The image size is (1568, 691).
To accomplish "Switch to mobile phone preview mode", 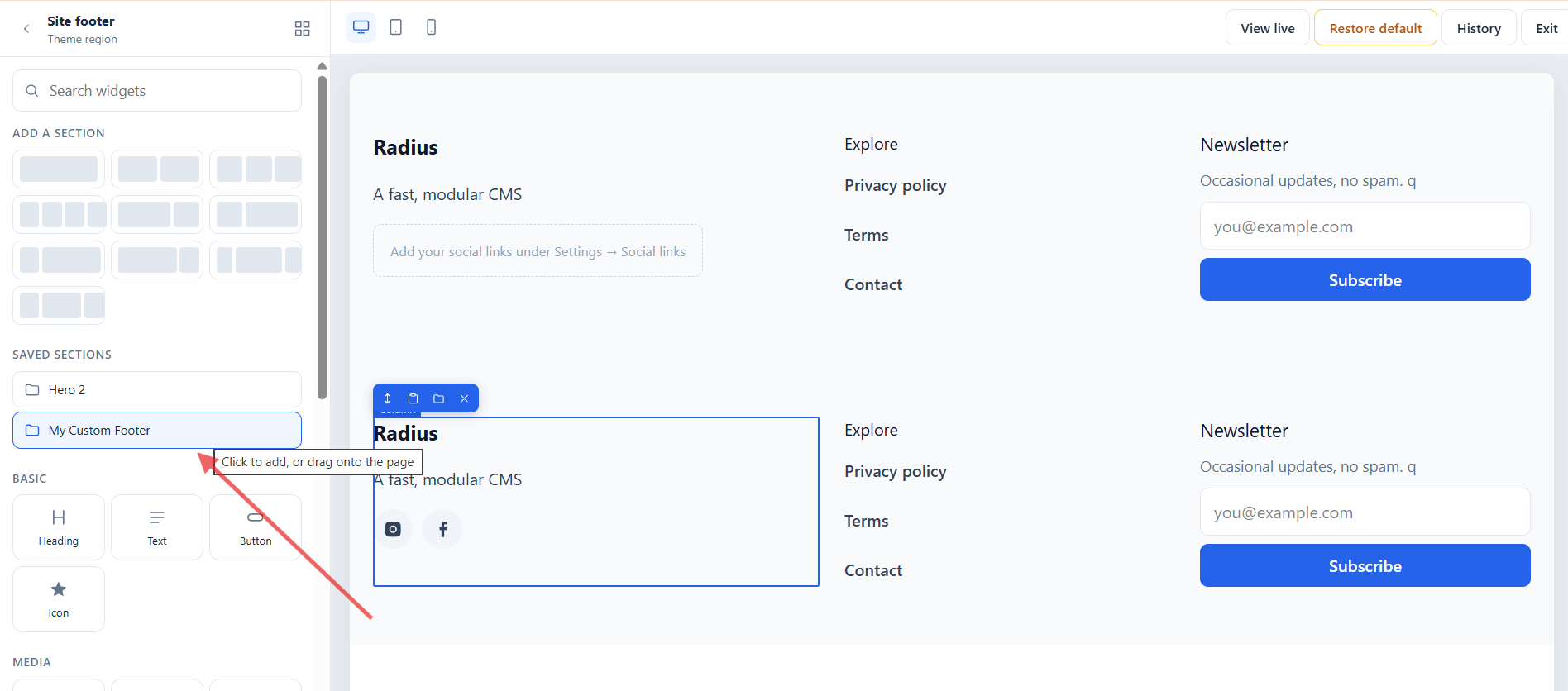I will [431, 27].
